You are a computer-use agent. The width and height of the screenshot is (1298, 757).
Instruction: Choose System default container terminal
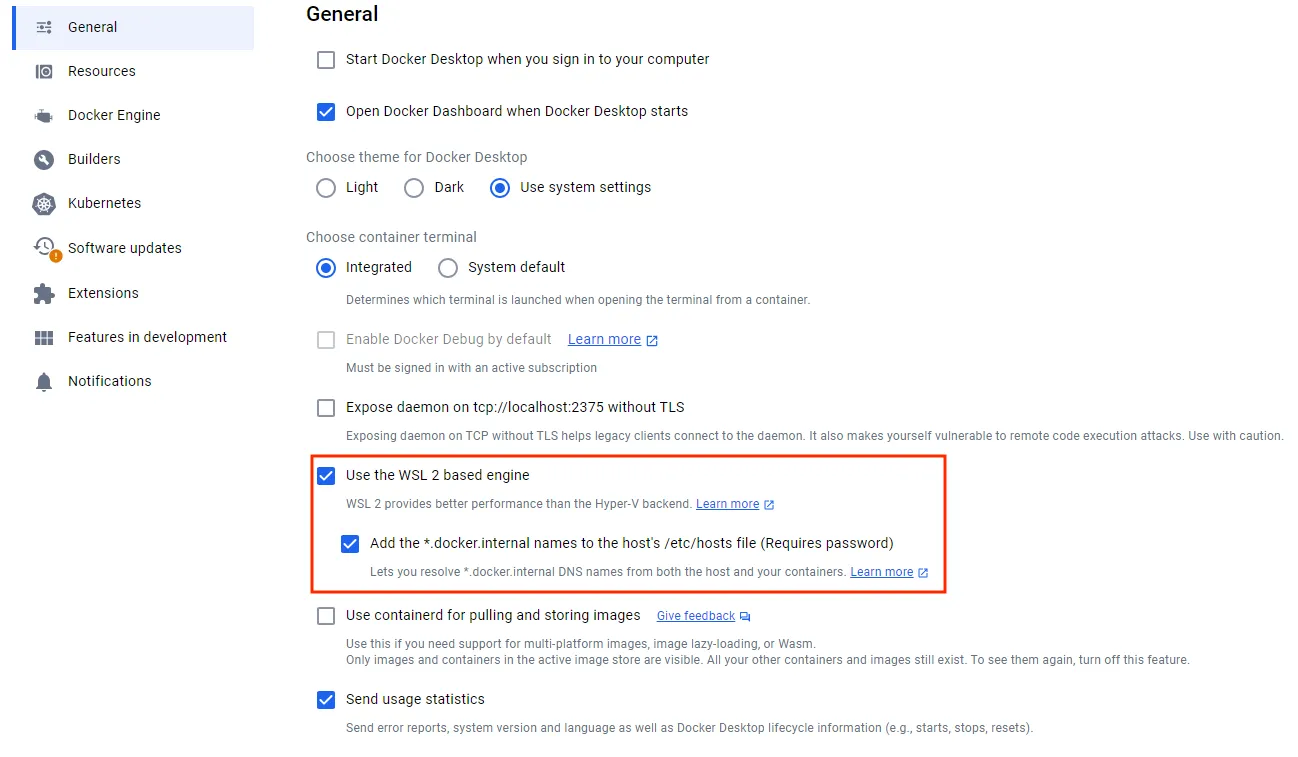448,268
